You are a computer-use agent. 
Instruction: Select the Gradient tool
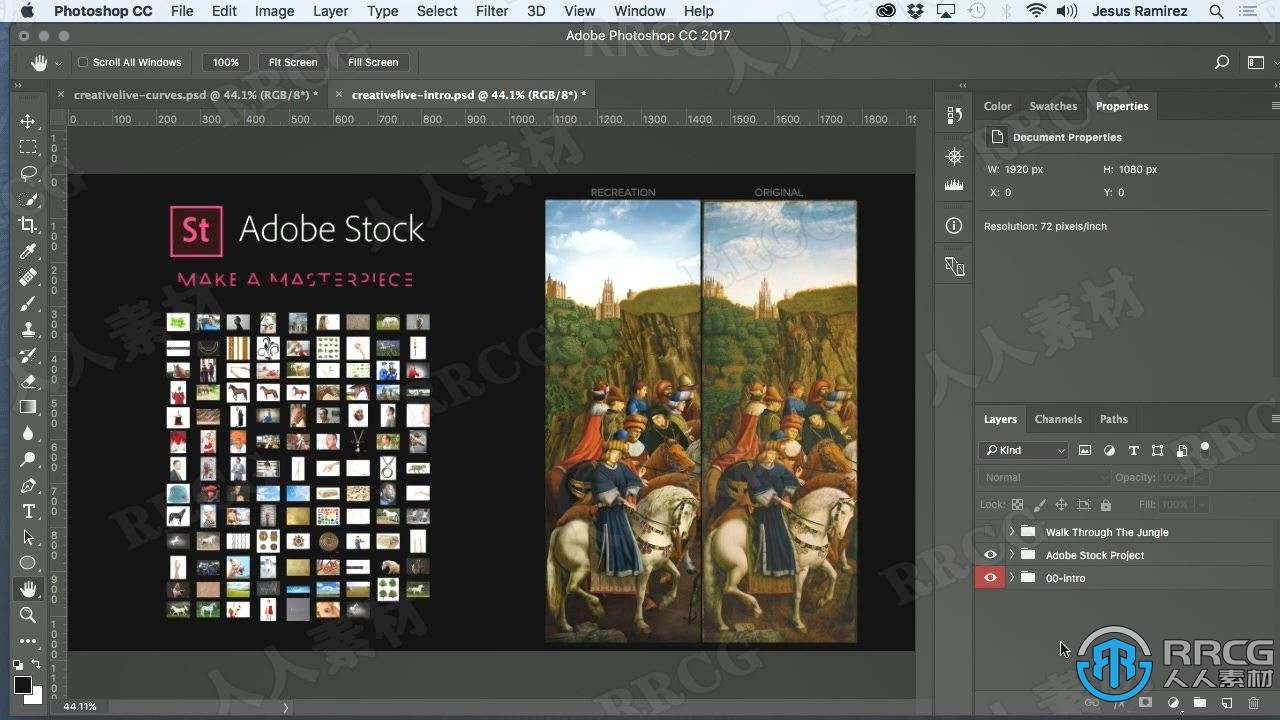click(x=28, y=407)
